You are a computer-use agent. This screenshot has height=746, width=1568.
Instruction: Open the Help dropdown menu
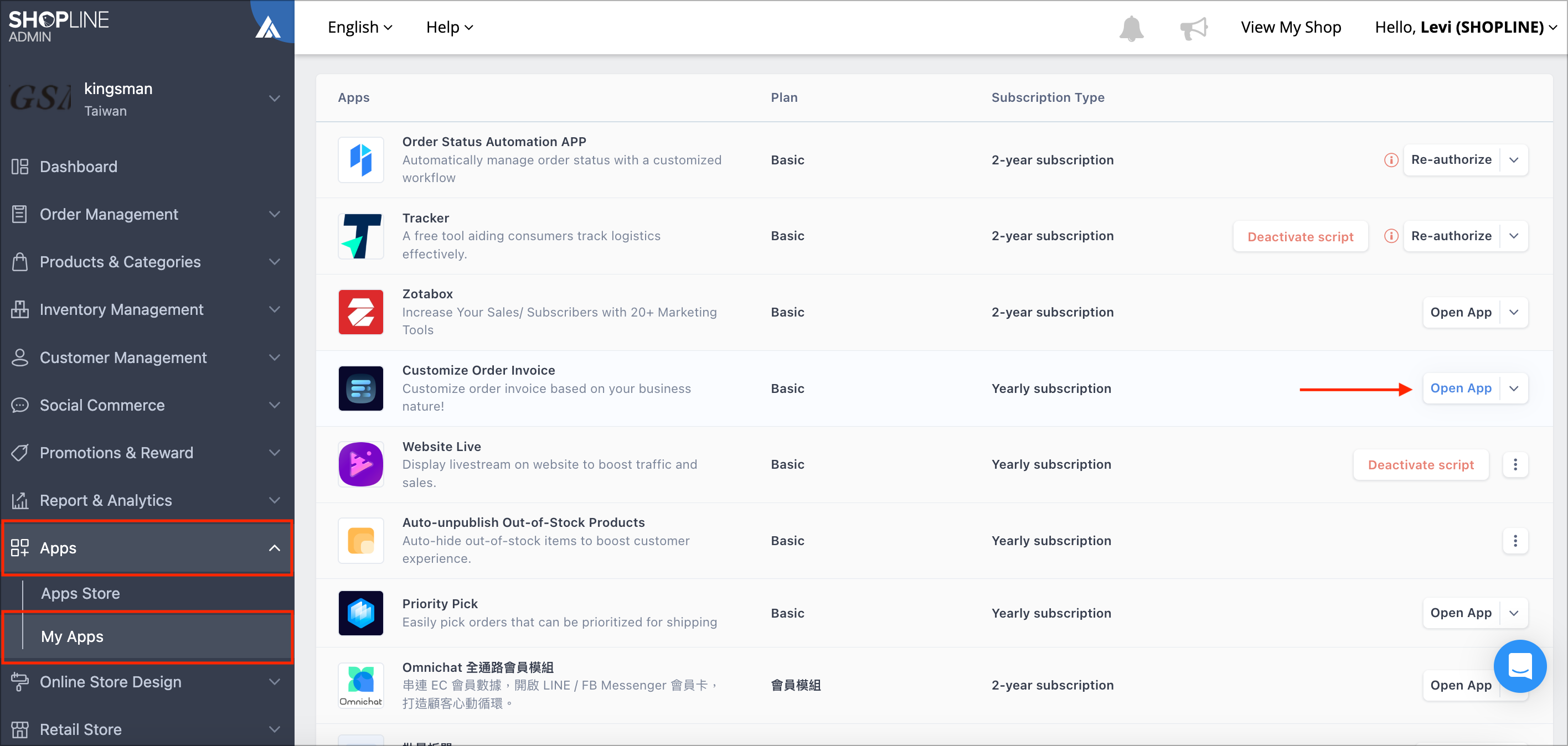coord(449,27)
